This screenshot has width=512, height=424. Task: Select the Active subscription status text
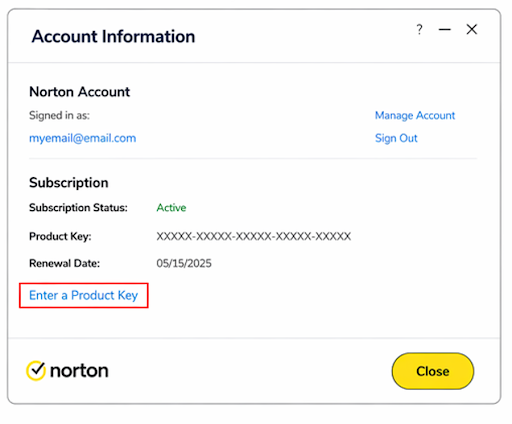point(171,208)
